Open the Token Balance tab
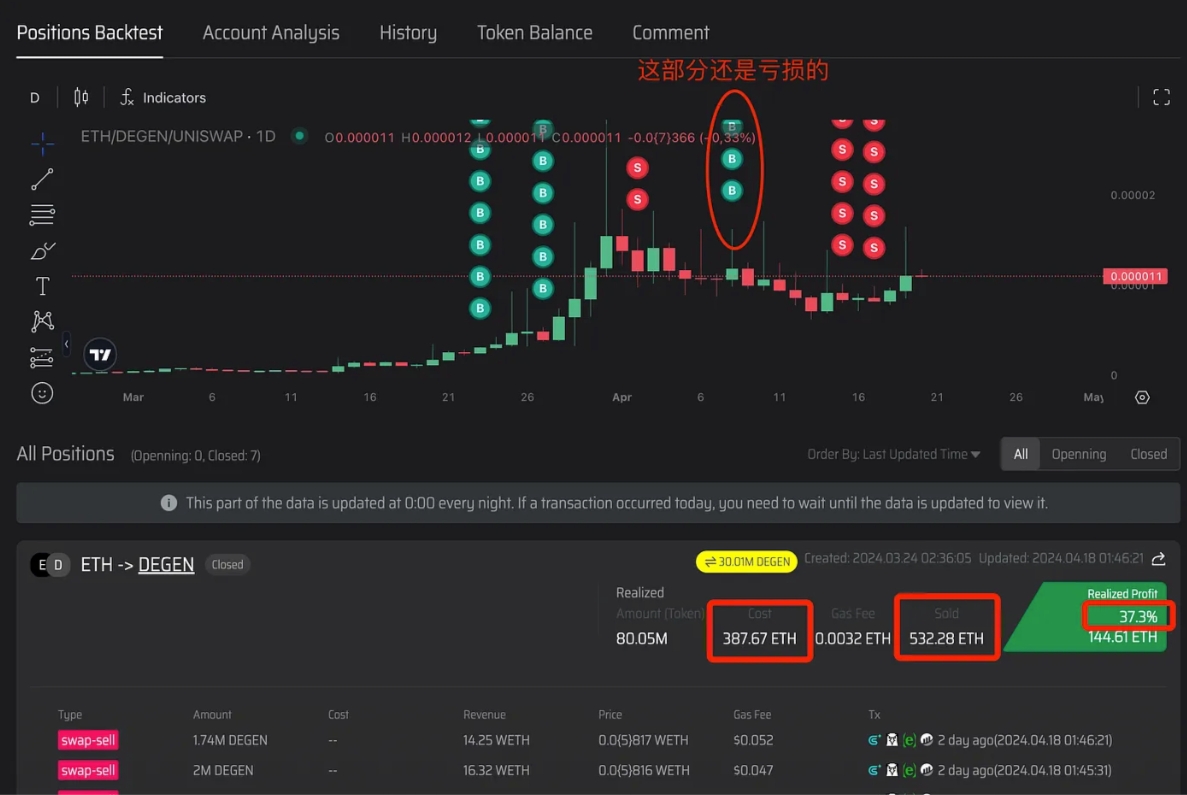This screenshot has width=1187, height=795. [534, 33]
